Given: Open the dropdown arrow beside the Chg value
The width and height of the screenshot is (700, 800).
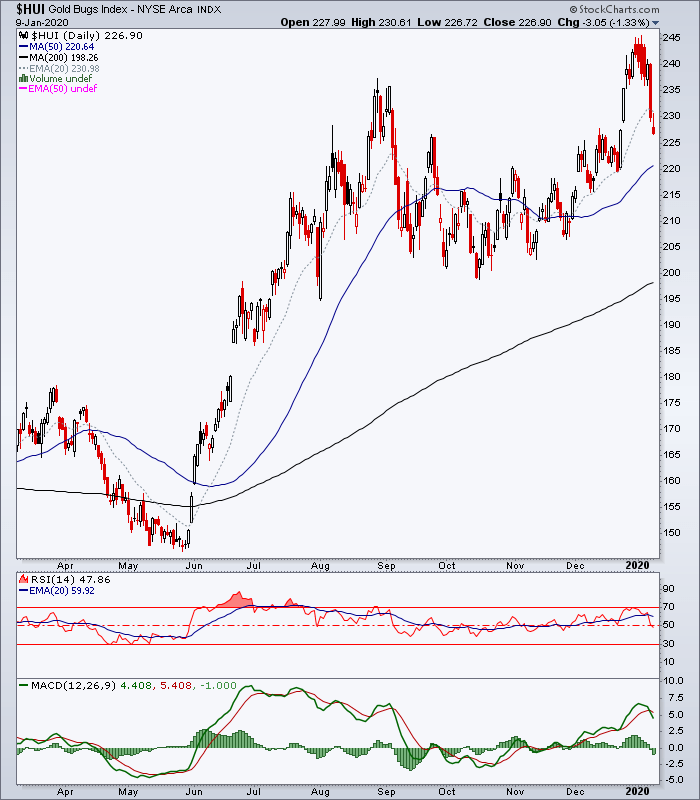Looking at the screenshot, I should (656, 23).
